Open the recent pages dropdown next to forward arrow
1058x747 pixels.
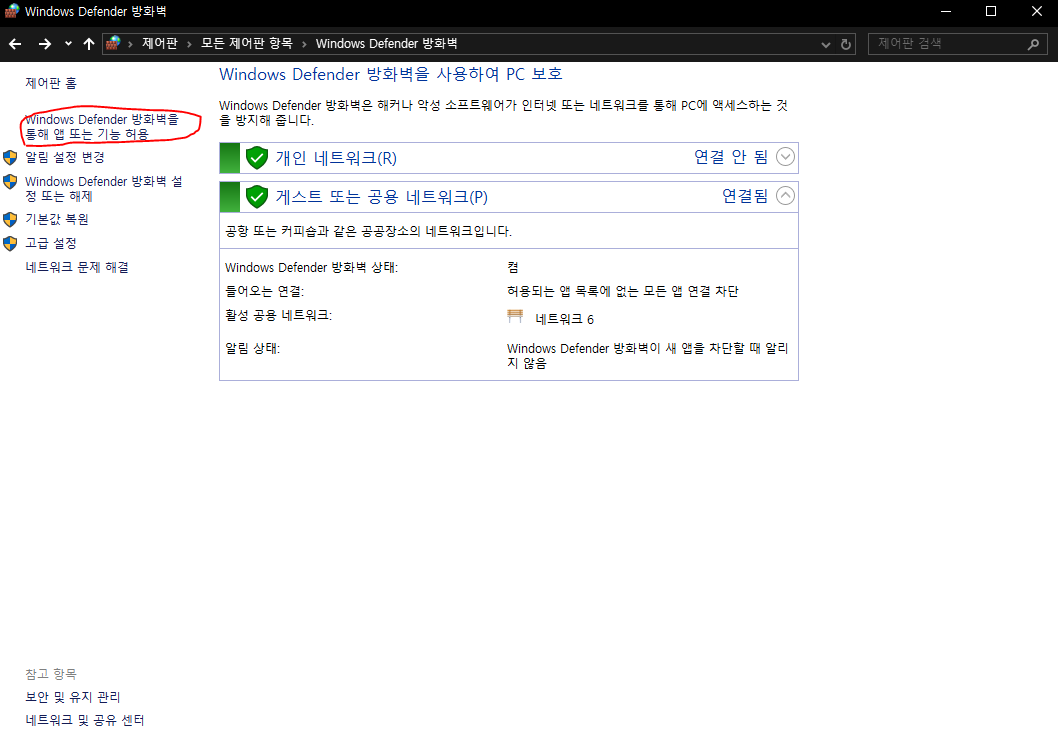tap(67, 43)
